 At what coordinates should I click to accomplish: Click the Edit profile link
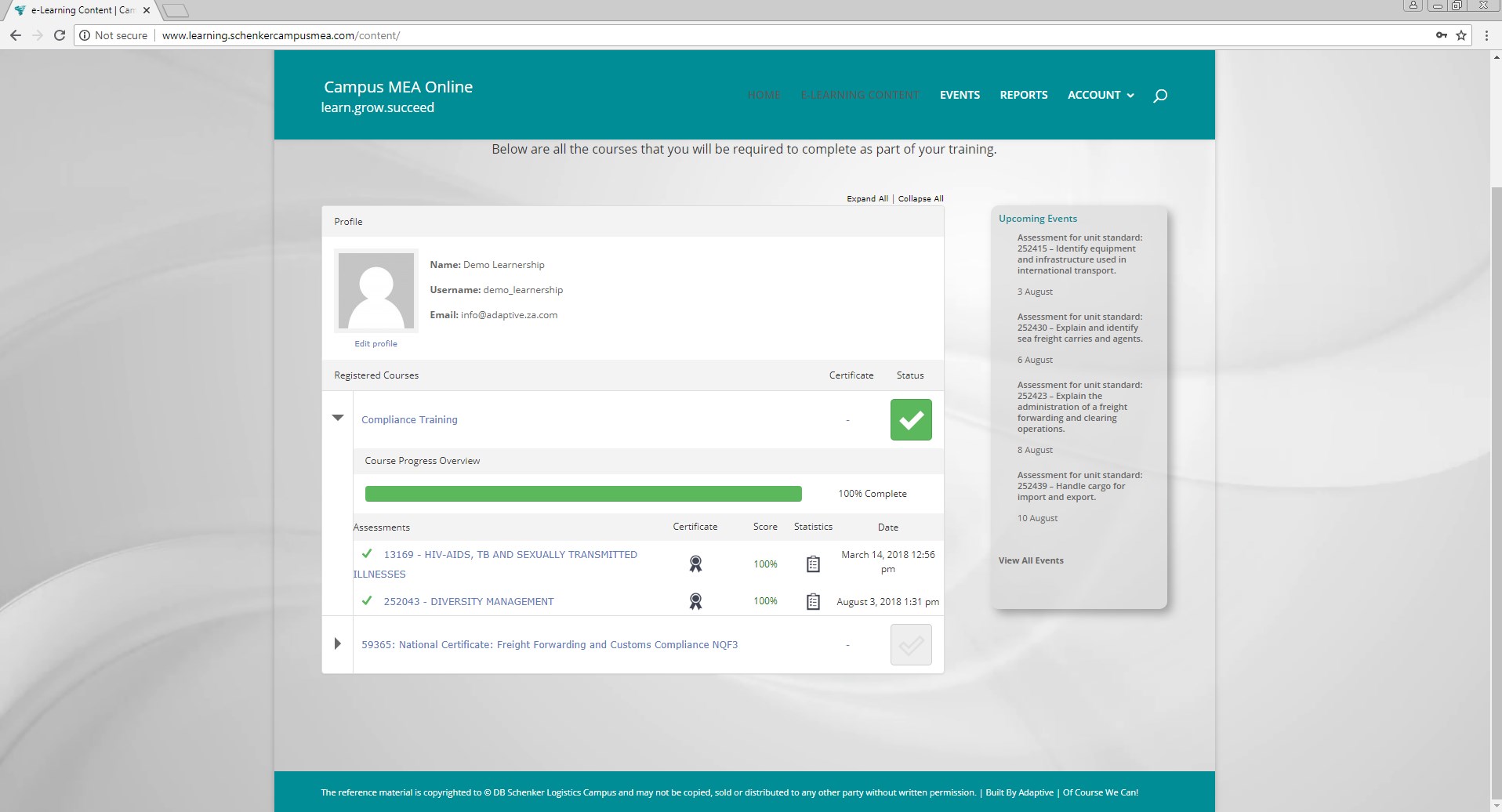point(375,343)
